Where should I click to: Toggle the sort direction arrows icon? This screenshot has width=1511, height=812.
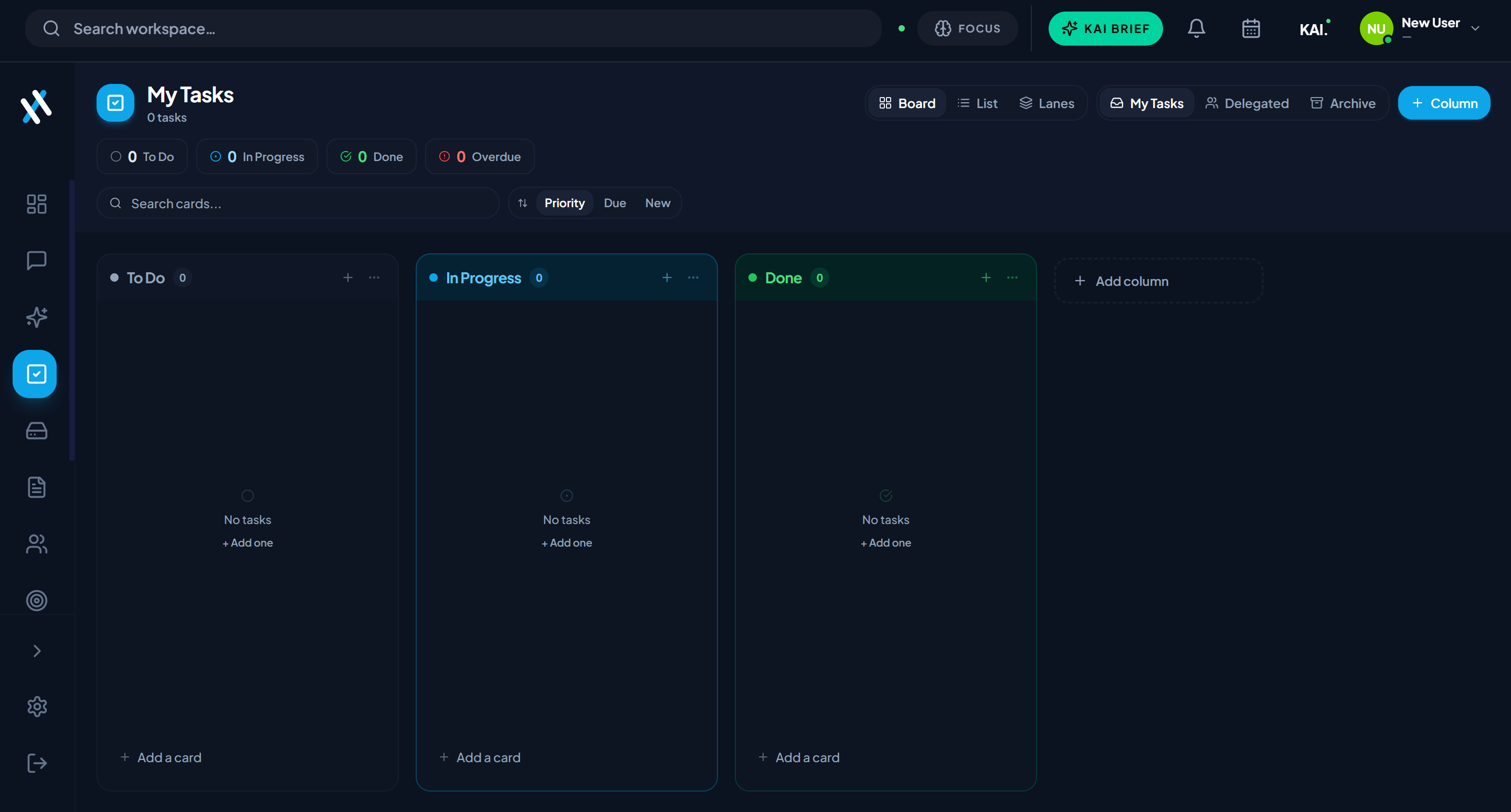click(523, 203)
